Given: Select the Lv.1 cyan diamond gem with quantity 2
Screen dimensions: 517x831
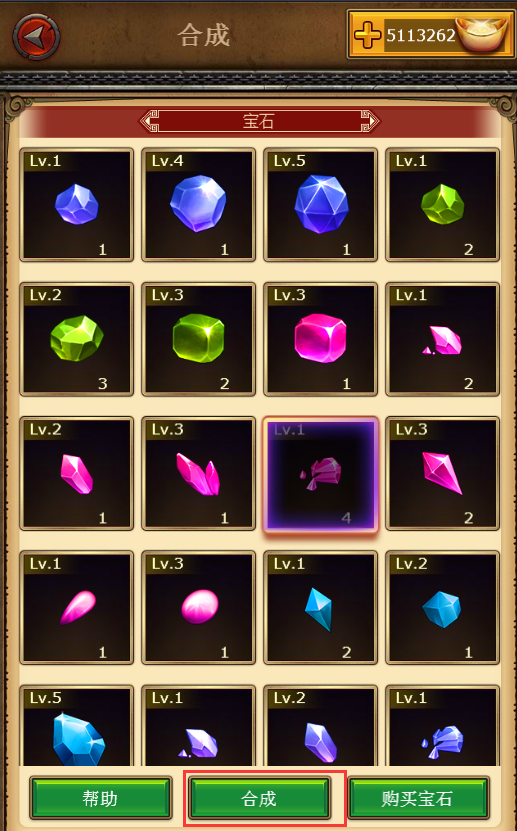Looking at the screenshot, I should coord(320,607).
